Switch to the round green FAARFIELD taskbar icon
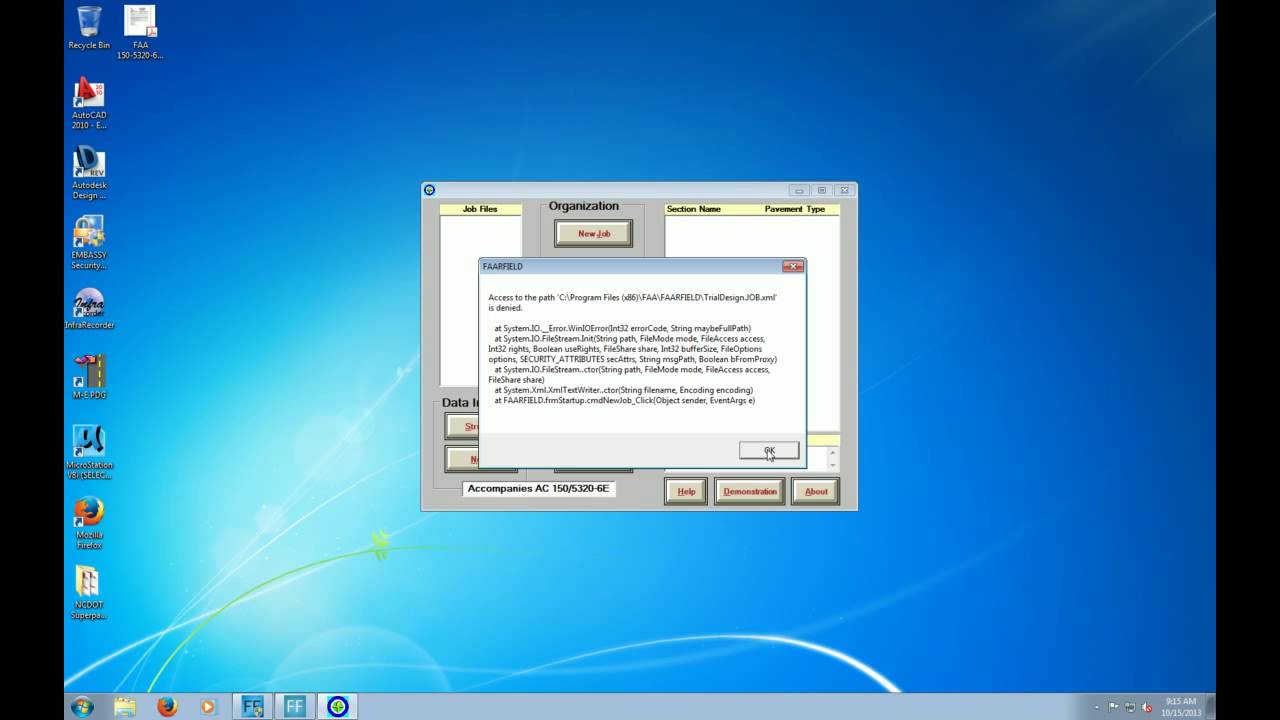 [338, 707]
